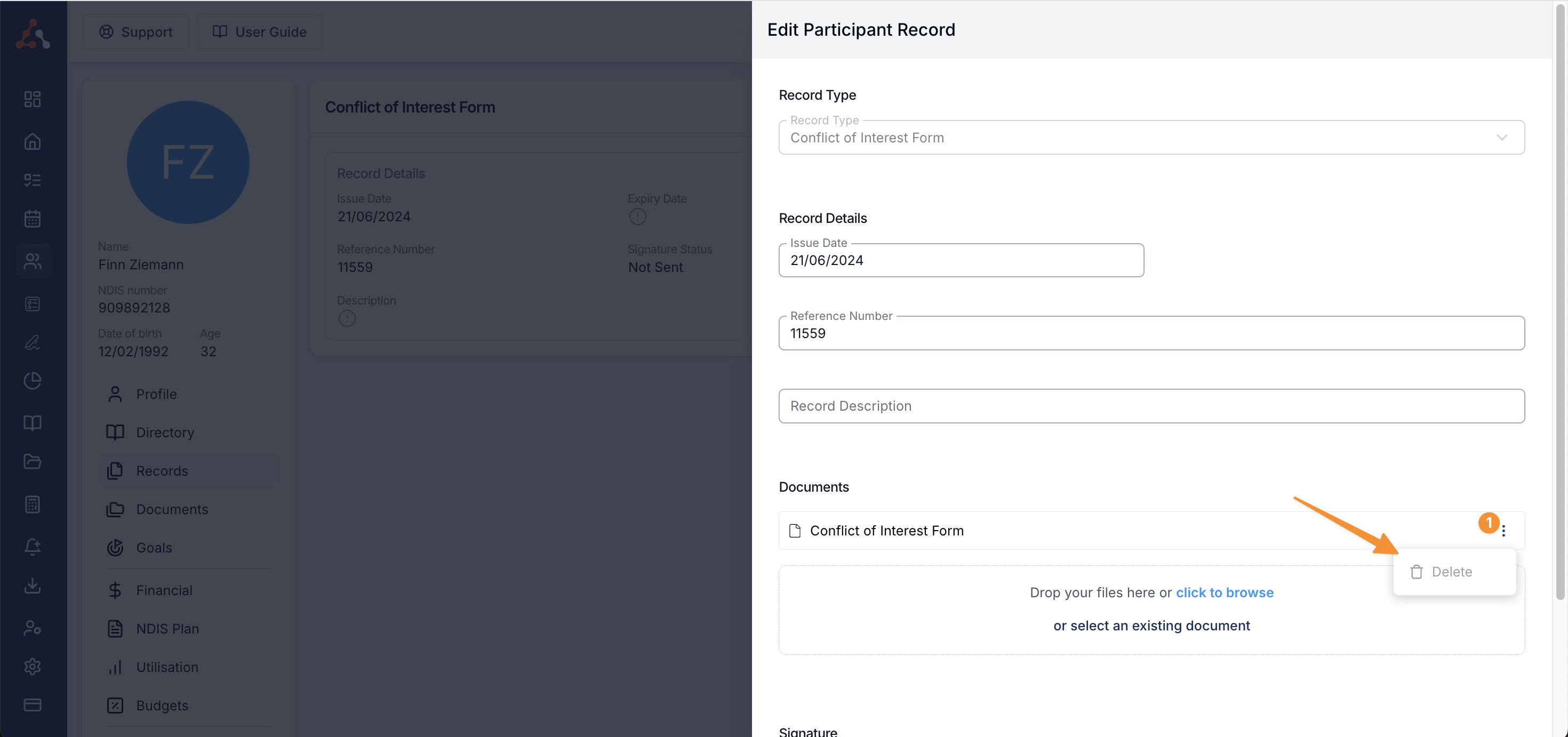Screen dimensions: 1568x737
Task: Open the dashboard grid icon in sidebar
Action: (32, 99)
